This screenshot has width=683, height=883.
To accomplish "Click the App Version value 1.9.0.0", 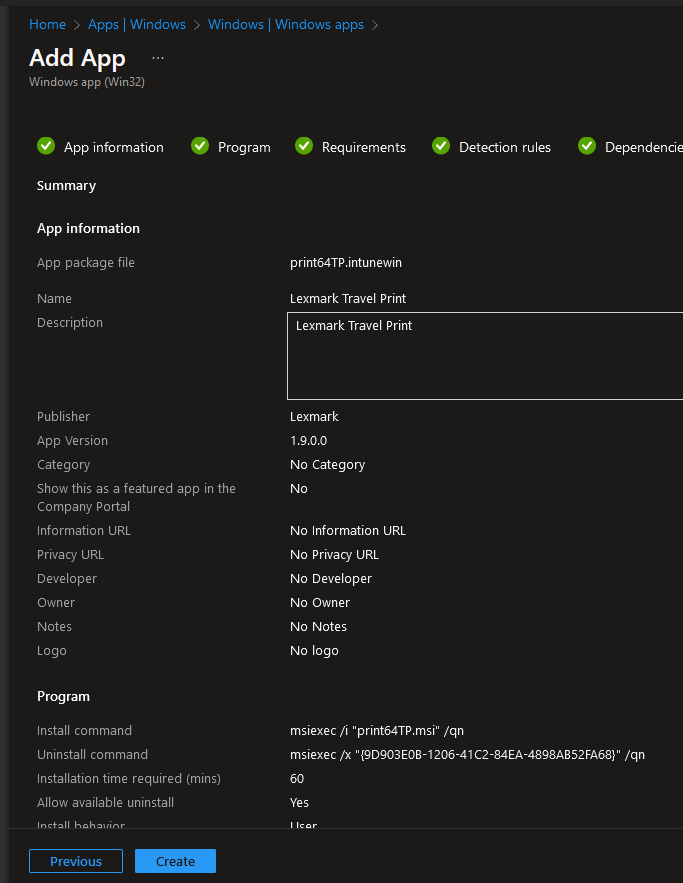I will coord(308,441).
